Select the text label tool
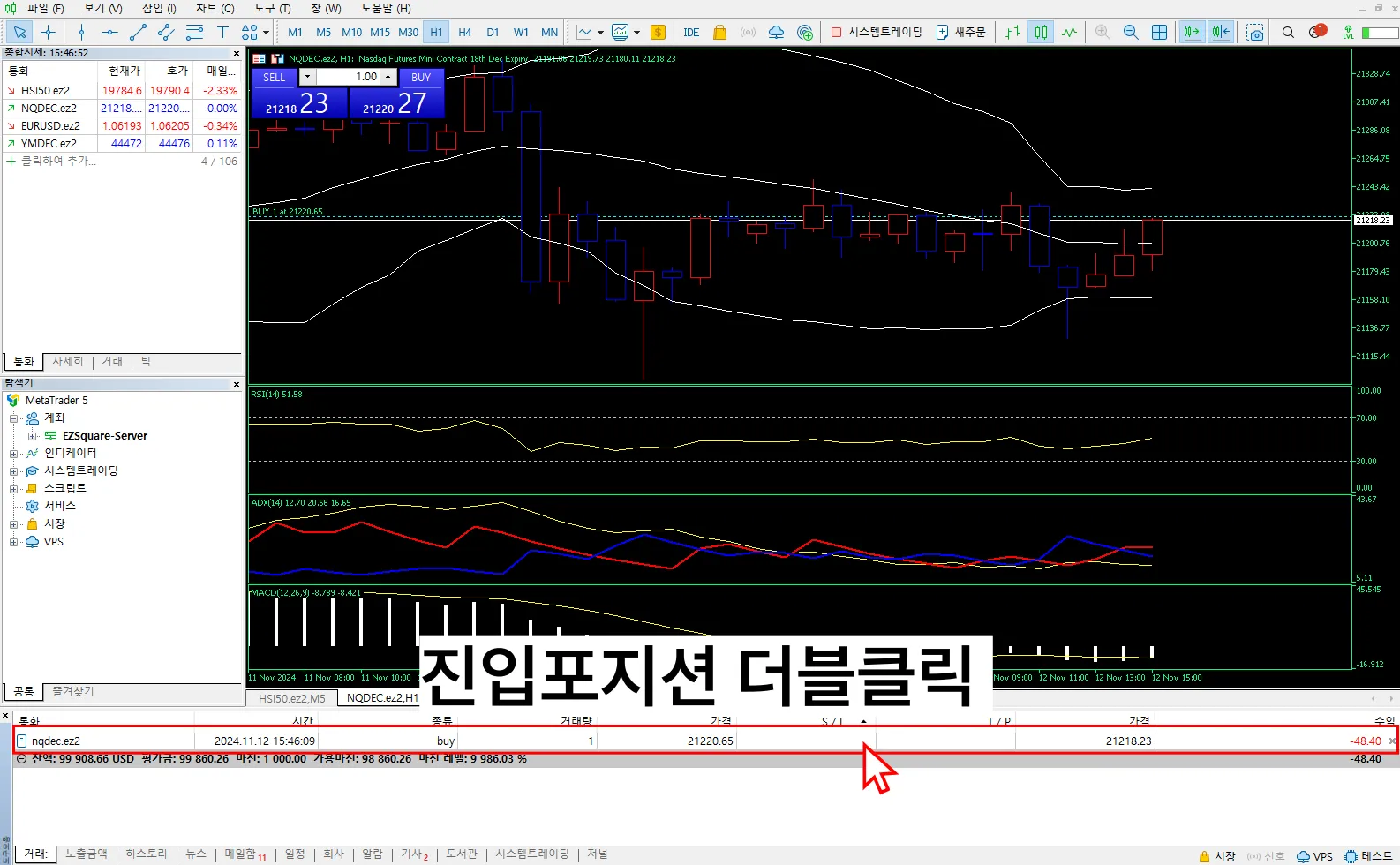The image size is (1400, 865). tap(222, 32)
